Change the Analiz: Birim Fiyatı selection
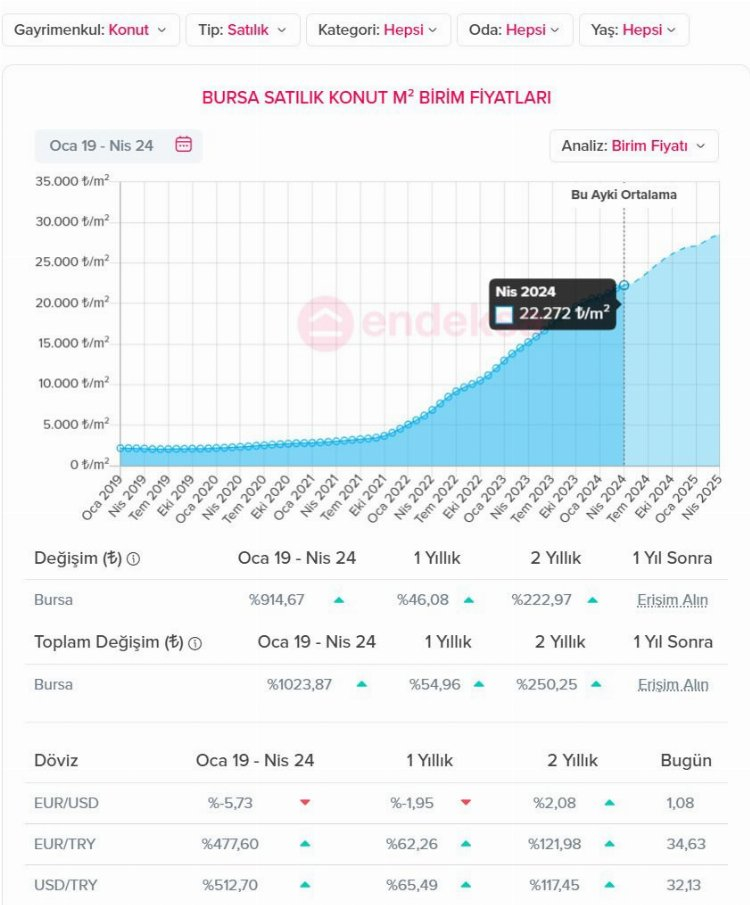Screen dimensions: 750x905 coord(633,145)
